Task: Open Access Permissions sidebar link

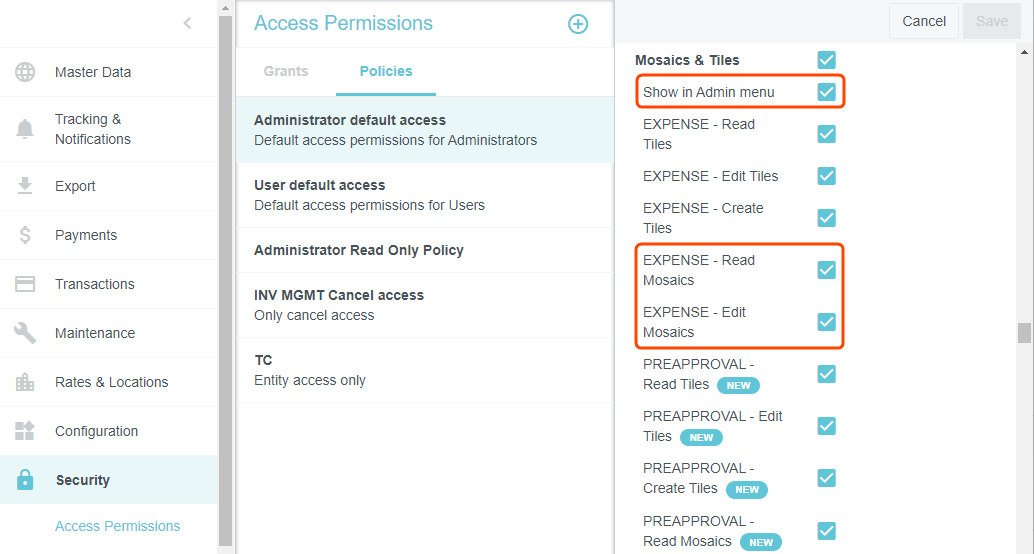Action: pyautogui.click(x=118, y=526)
